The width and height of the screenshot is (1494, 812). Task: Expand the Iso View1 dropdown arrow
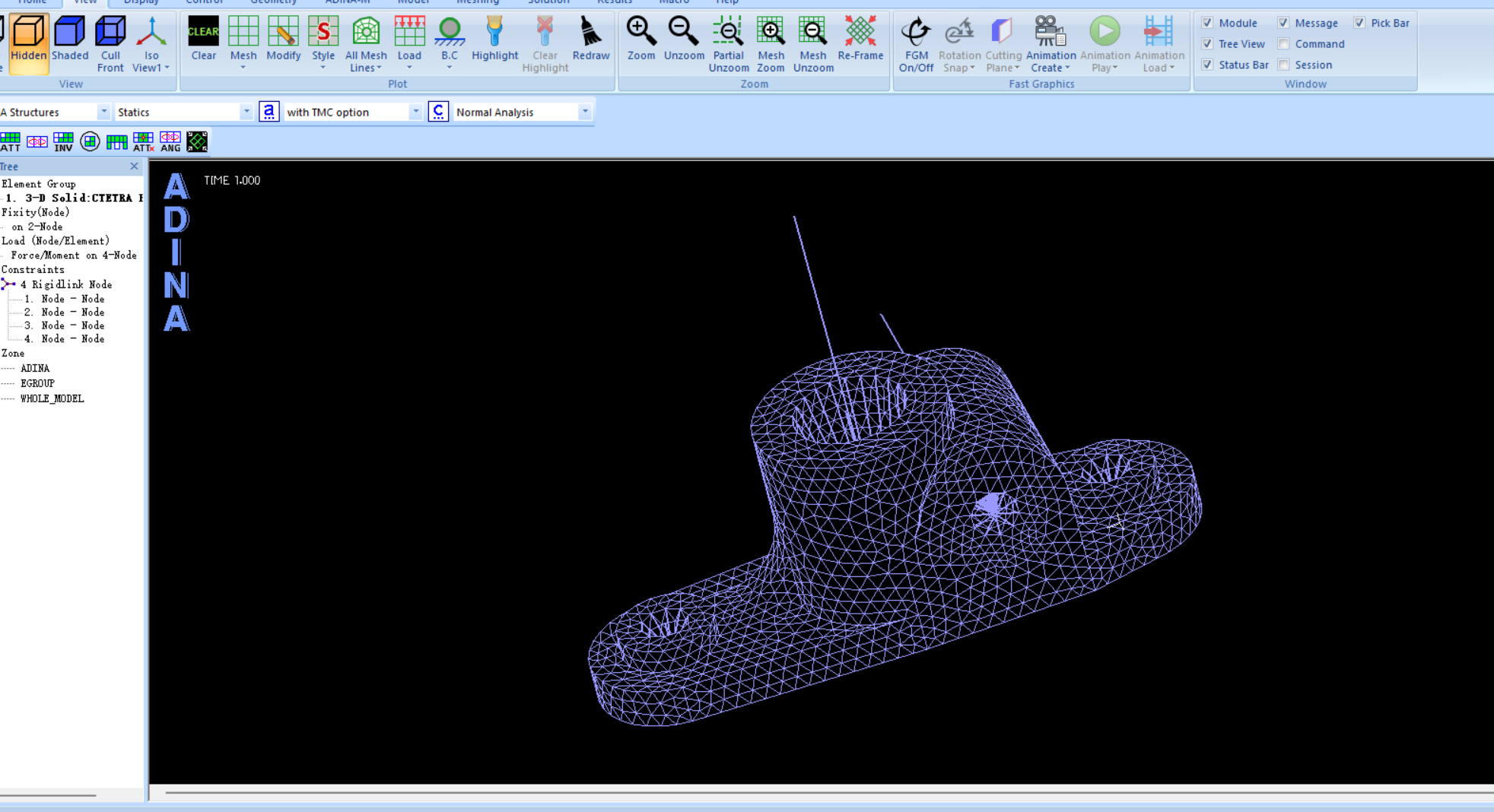167,68
